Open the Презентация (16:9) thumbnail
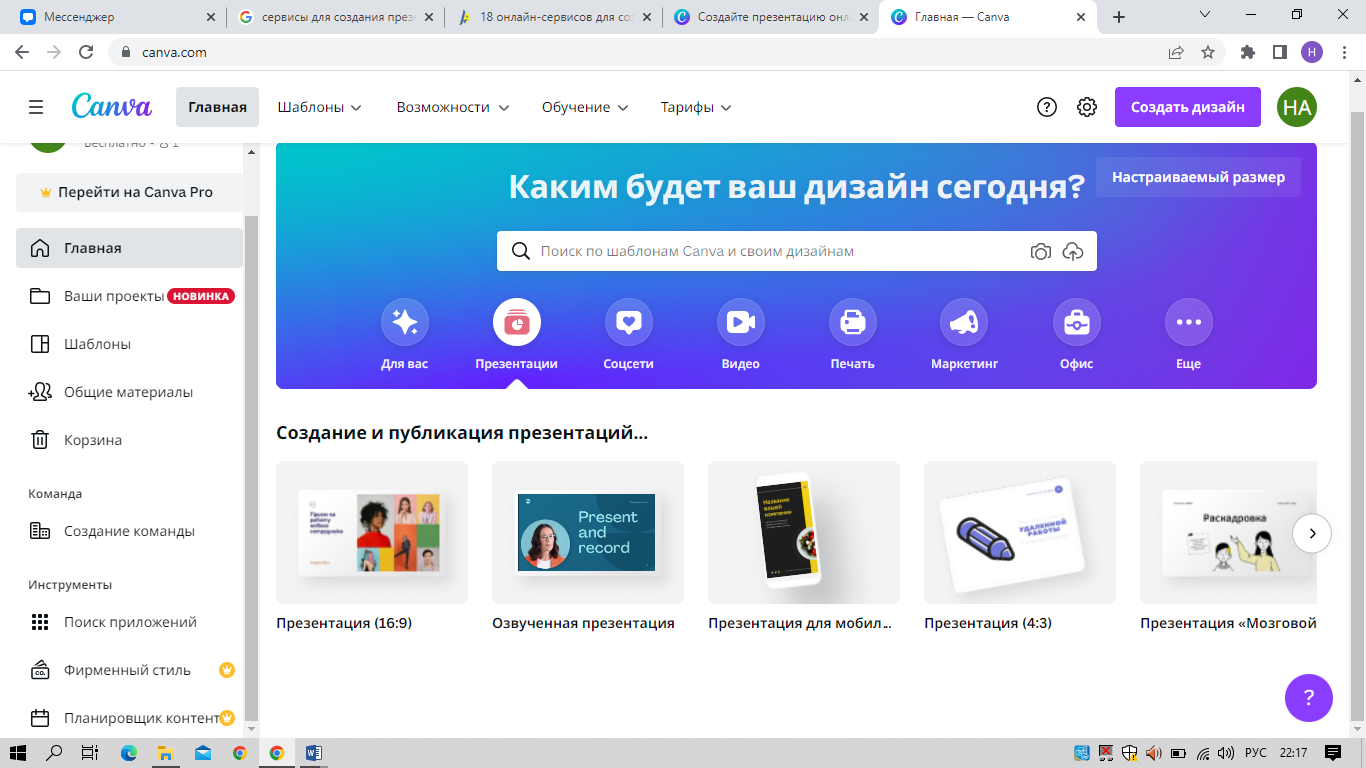The image size is (1366, 768). click(372, 533)
